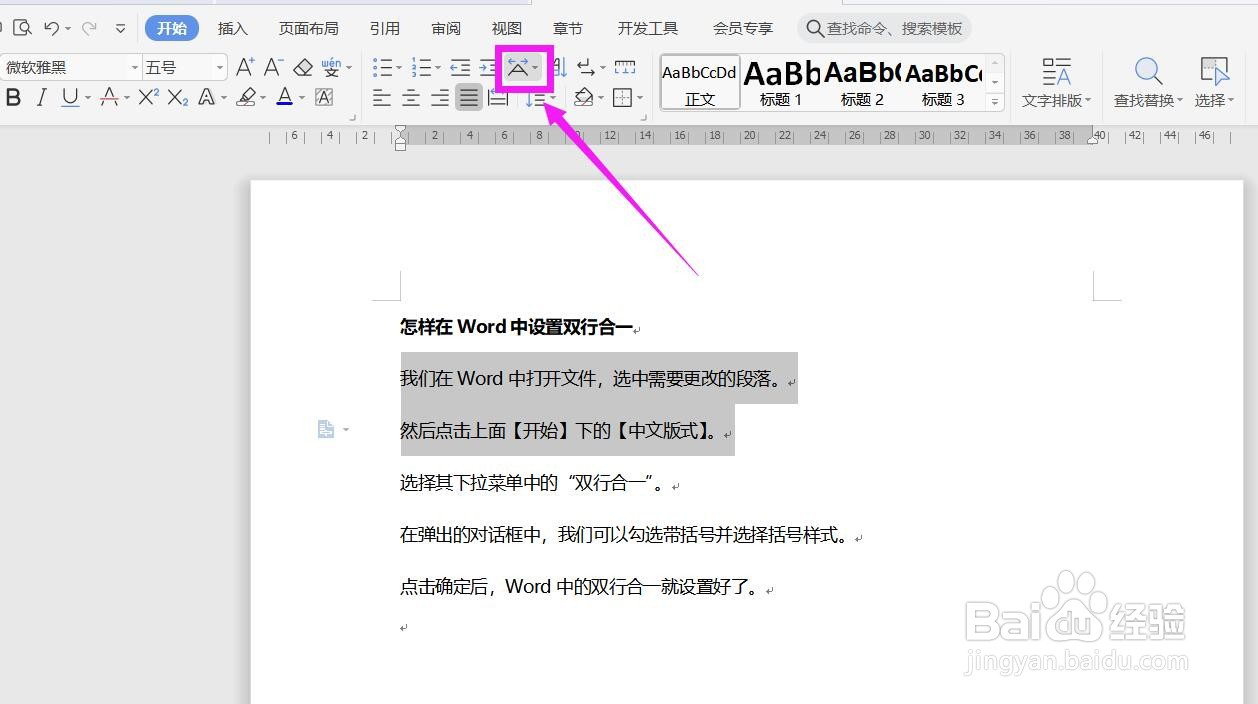Screen dimensions: 1258x704
Task: Click the character border icon
Action: click(x=324, y=97)
